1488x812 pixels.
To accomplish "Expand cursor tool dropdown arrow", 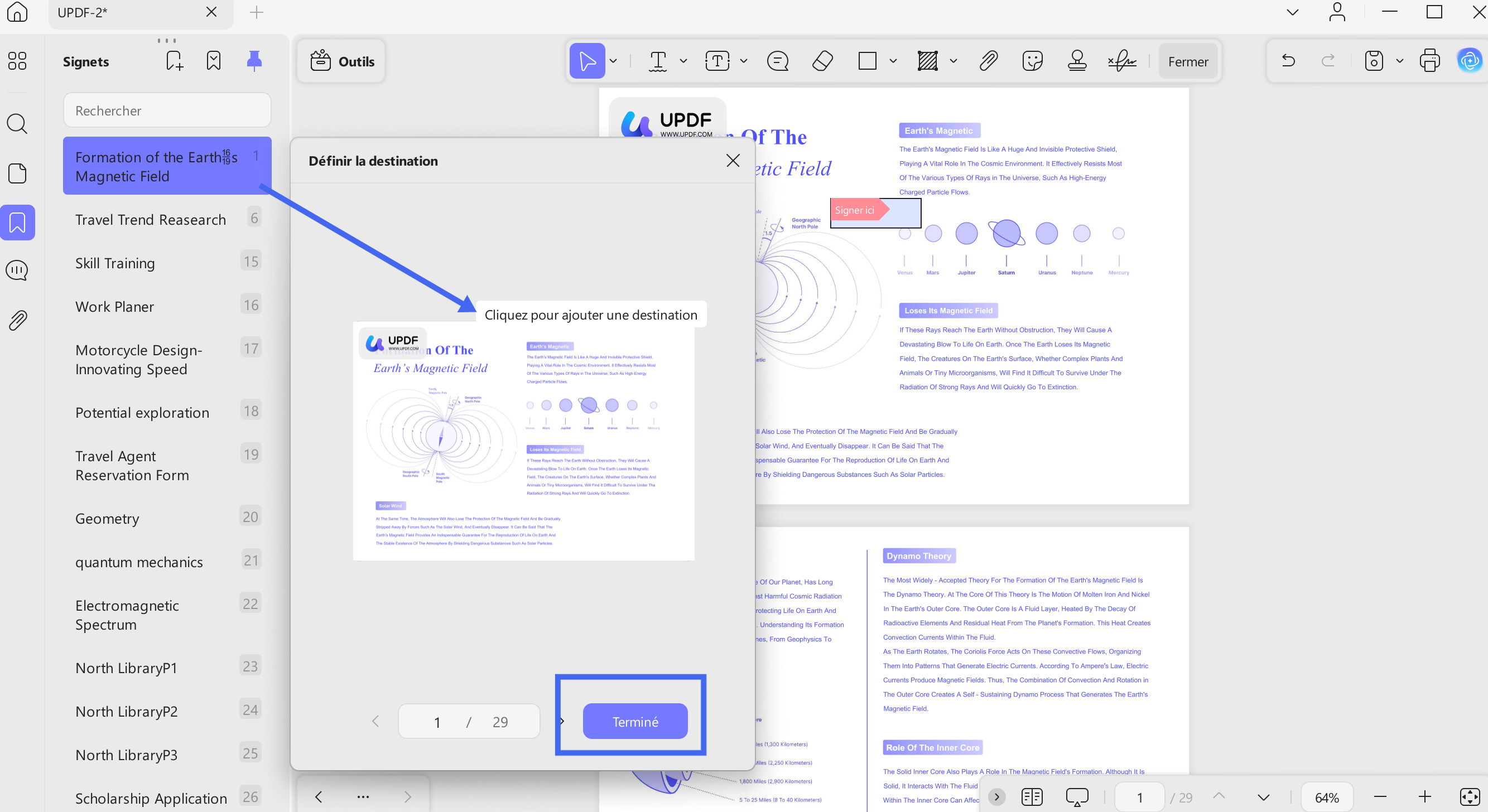I will click(x=614, y=61).
